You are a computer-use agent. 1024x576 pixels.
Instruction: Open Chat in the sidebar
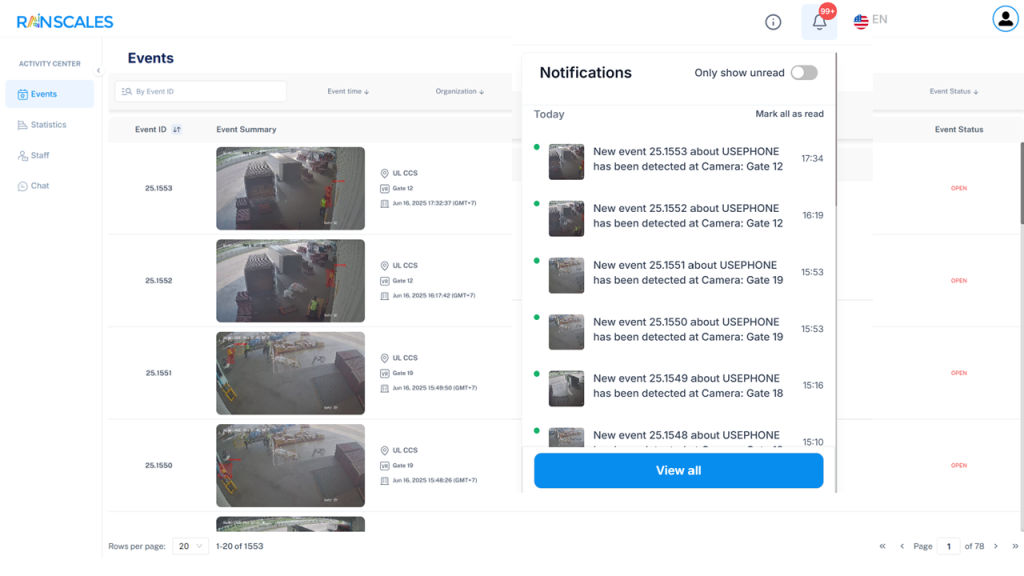click(39, 186)
